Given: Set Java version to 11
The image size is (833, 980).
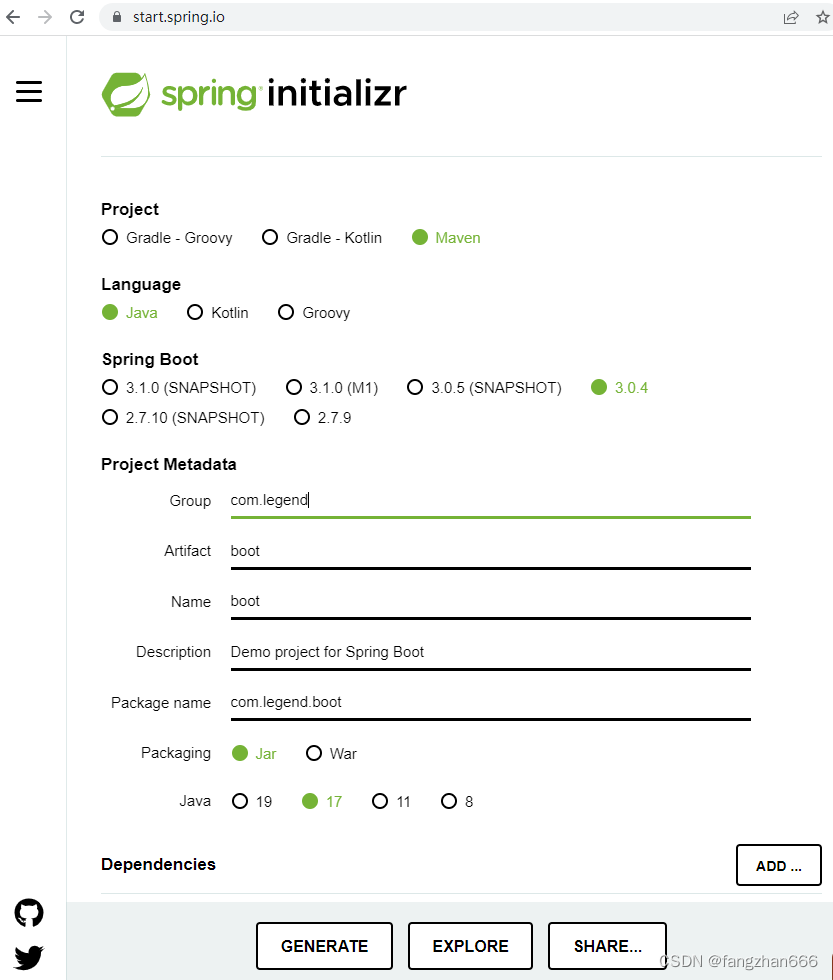Looking at the screenshot, I should click(391, 801).
